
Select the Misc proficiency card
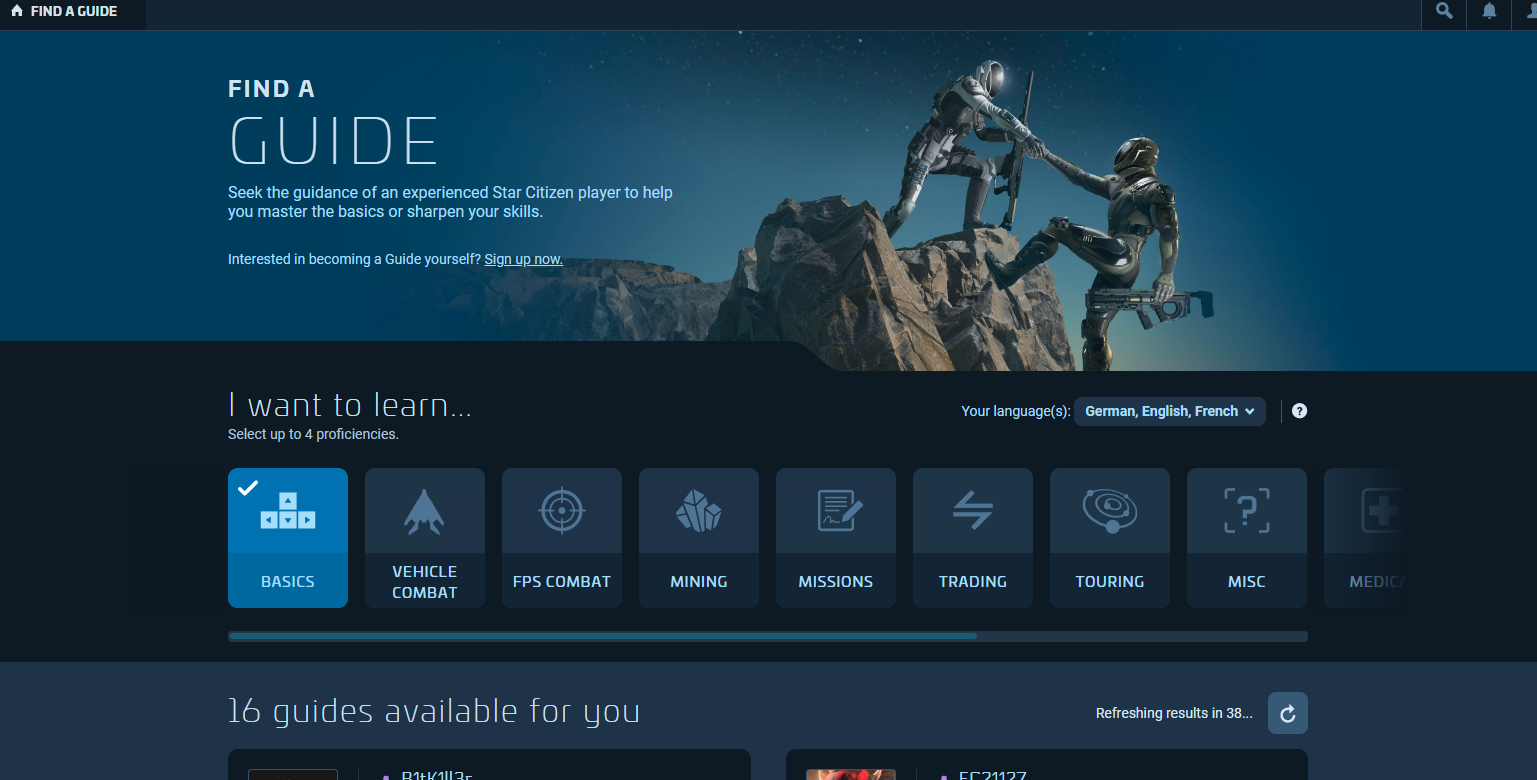1247,538
